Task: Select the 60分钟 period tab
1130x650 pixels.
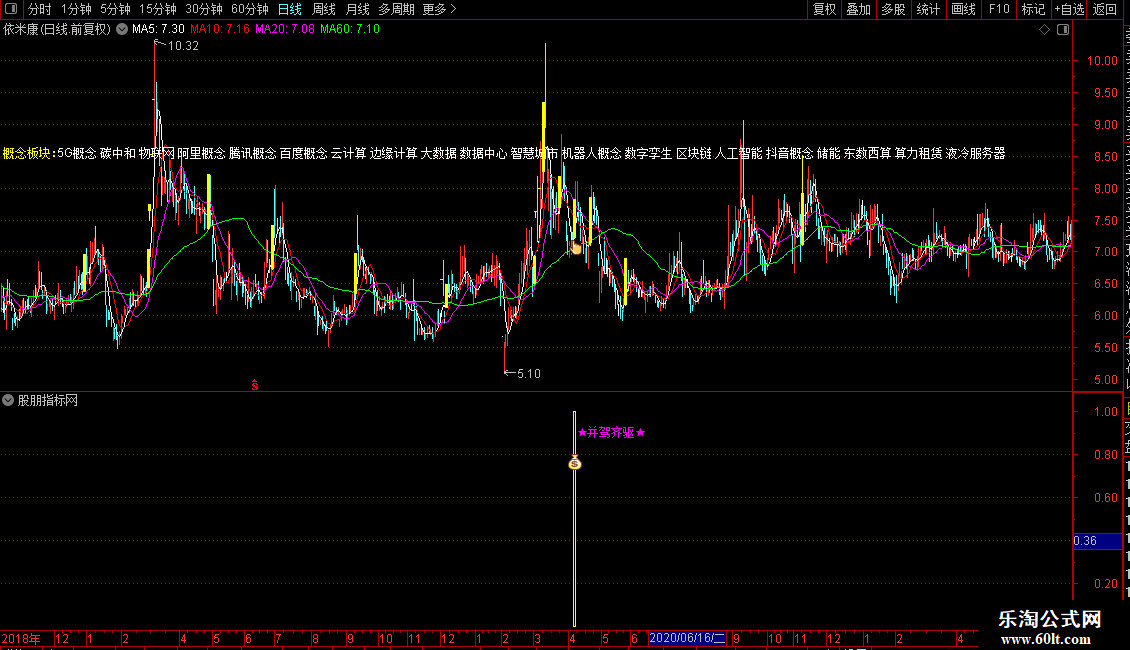Action: [250, 9]
